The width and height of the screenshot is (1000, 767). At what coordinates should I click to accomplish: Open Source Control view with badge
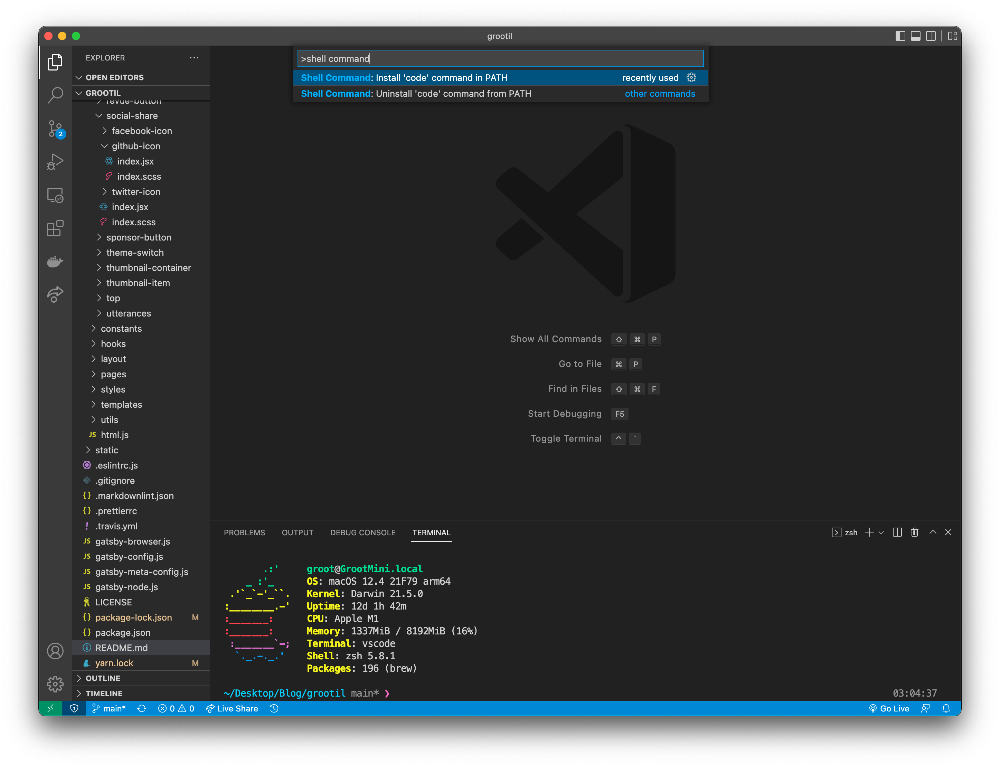[55, 129]
